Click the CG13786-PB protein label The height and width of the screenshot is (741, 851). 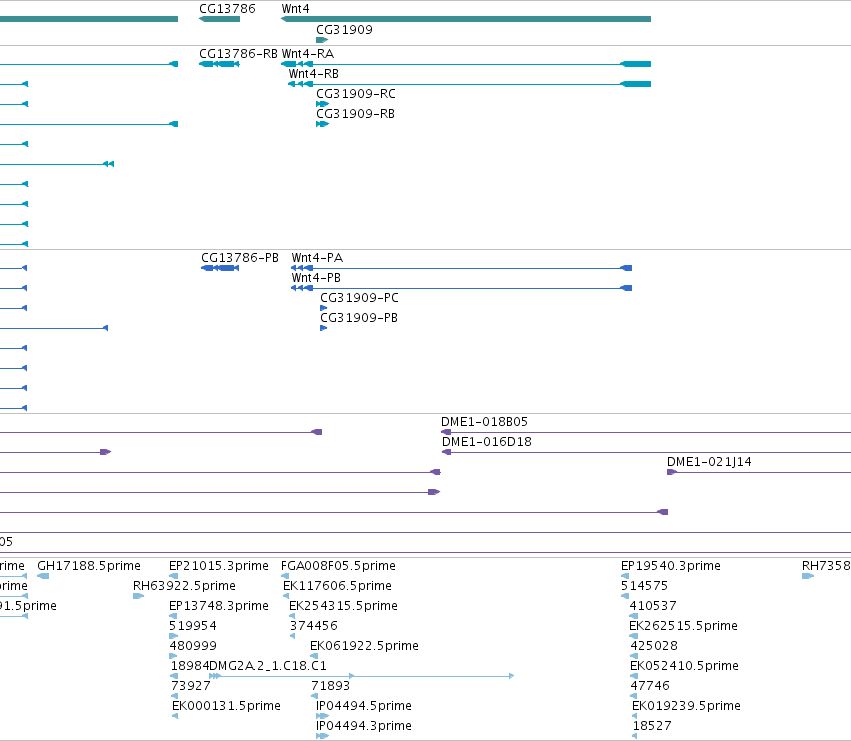click(x=240, y=258)
